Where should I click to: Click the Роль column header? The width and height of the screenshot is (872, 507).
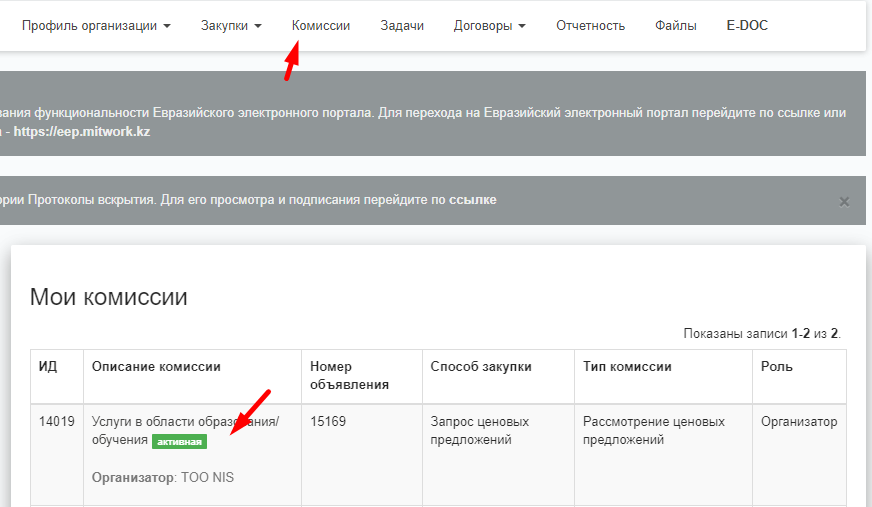(x=777, y=367)
